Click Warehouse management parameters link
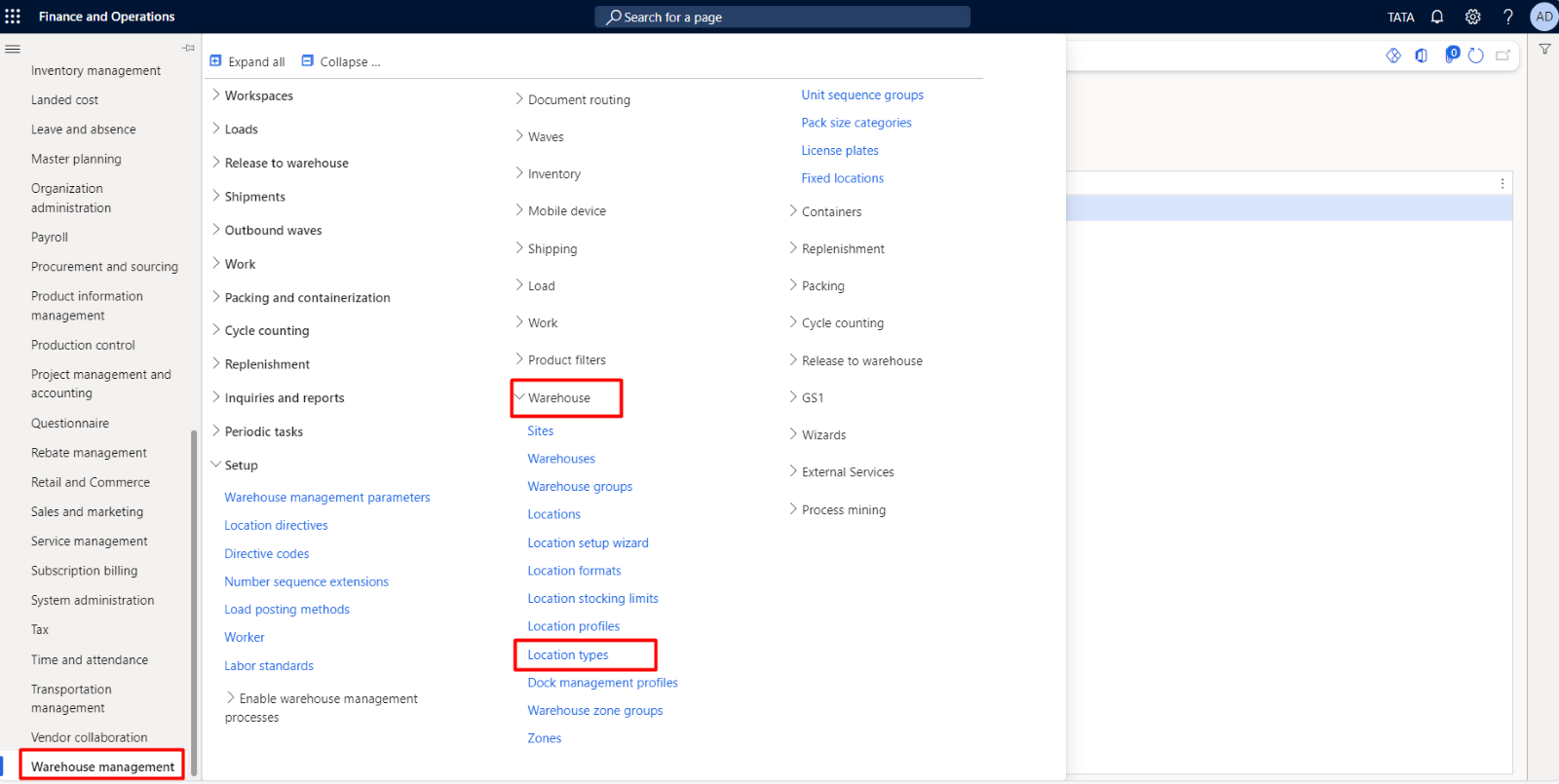The height and width of the screenshot is (784, 1559). tap(327, 497)
